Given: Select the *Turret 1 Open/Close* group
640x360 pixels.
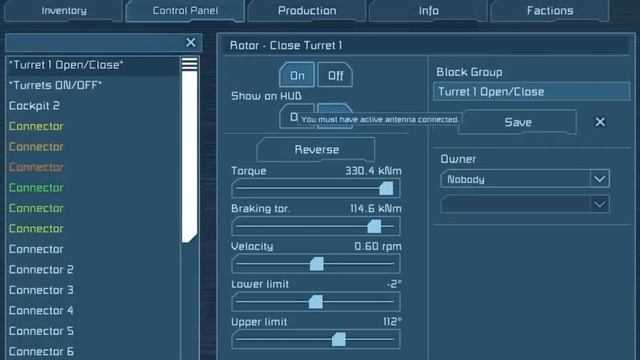Looking at the screenshot, I should pos(93,65).
